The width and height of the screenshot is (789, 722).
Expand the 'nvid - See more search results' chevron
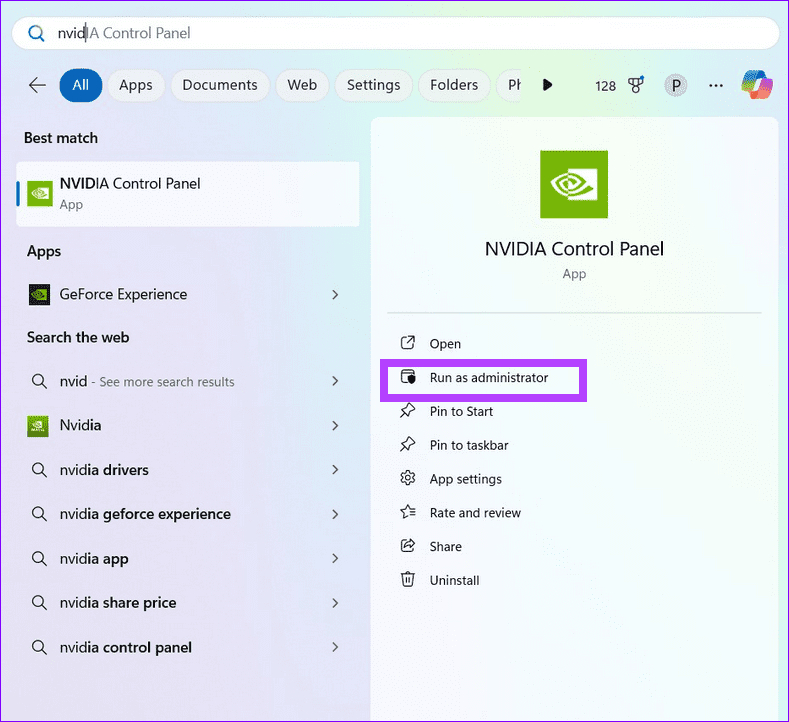(335, 381)
